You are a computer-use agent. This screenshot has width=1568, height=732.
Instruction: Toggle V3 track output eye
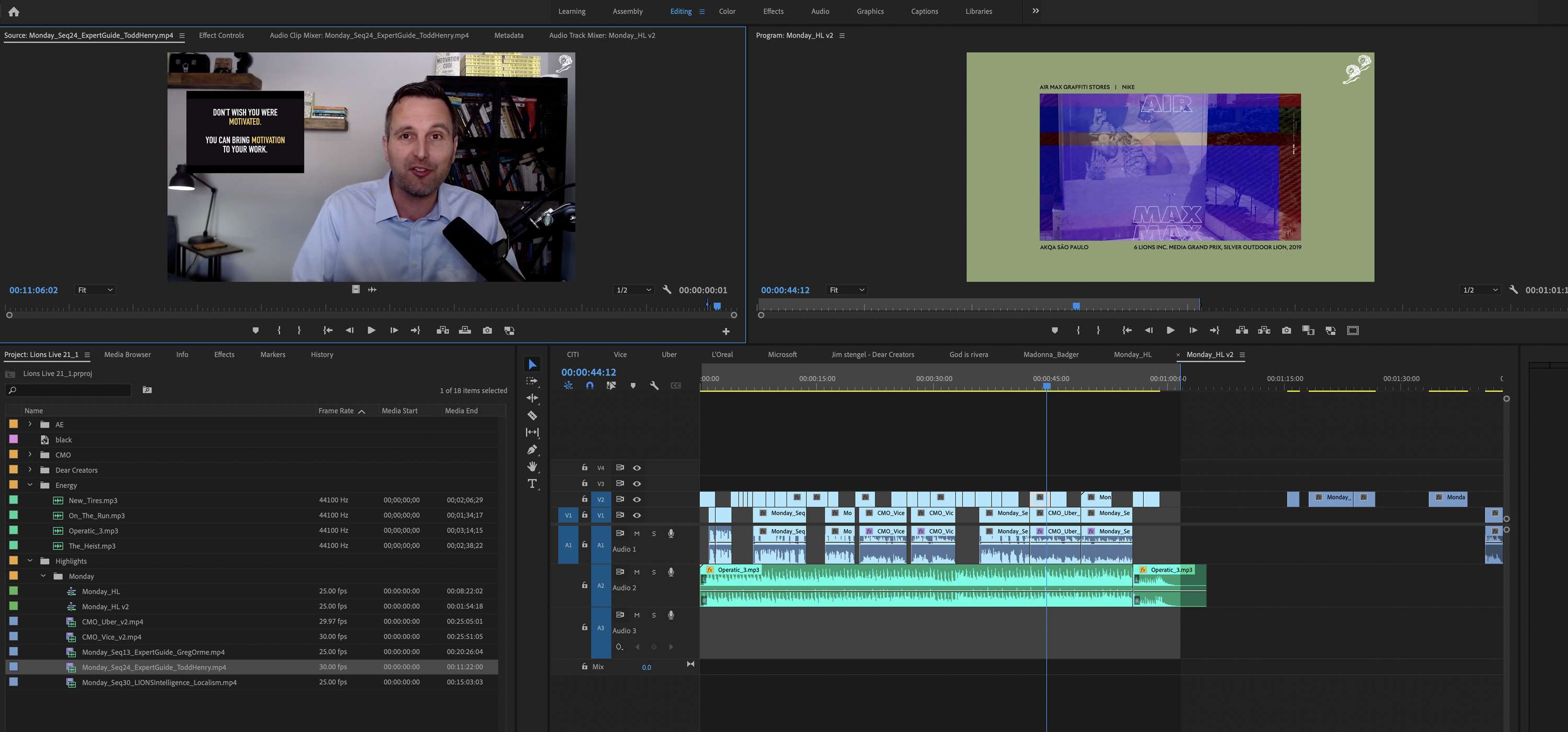(637, 484)
